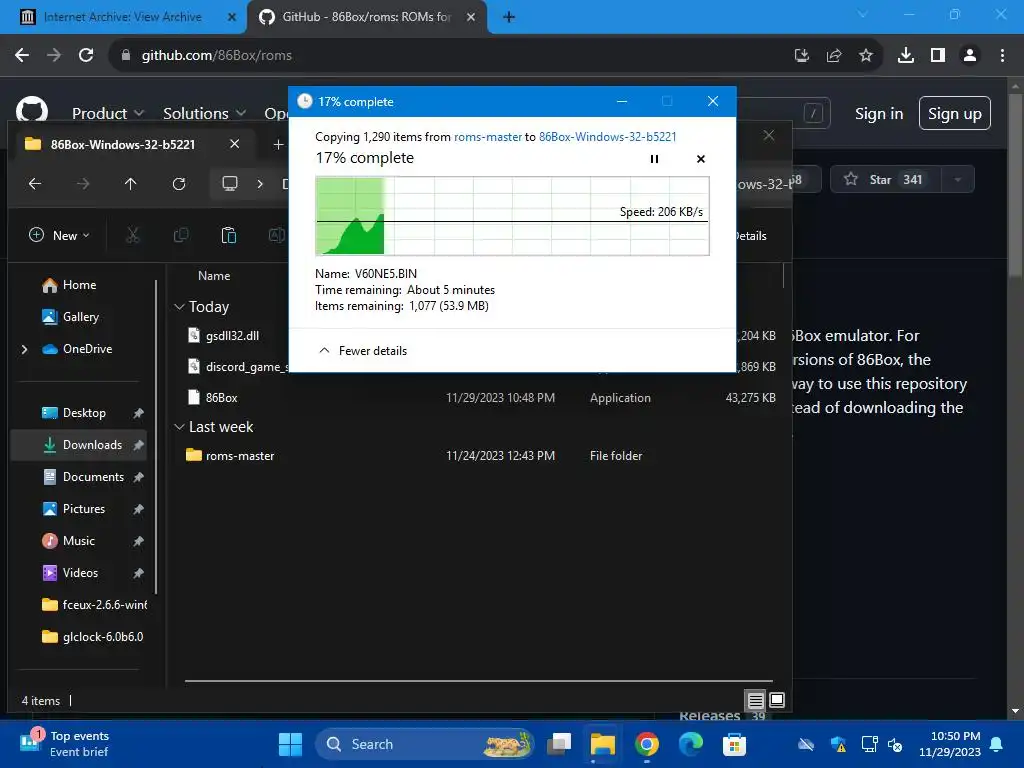This screenshot has height=768, width=1024.
Task: Open roms-master link in copy dialog
Action: 488,136
